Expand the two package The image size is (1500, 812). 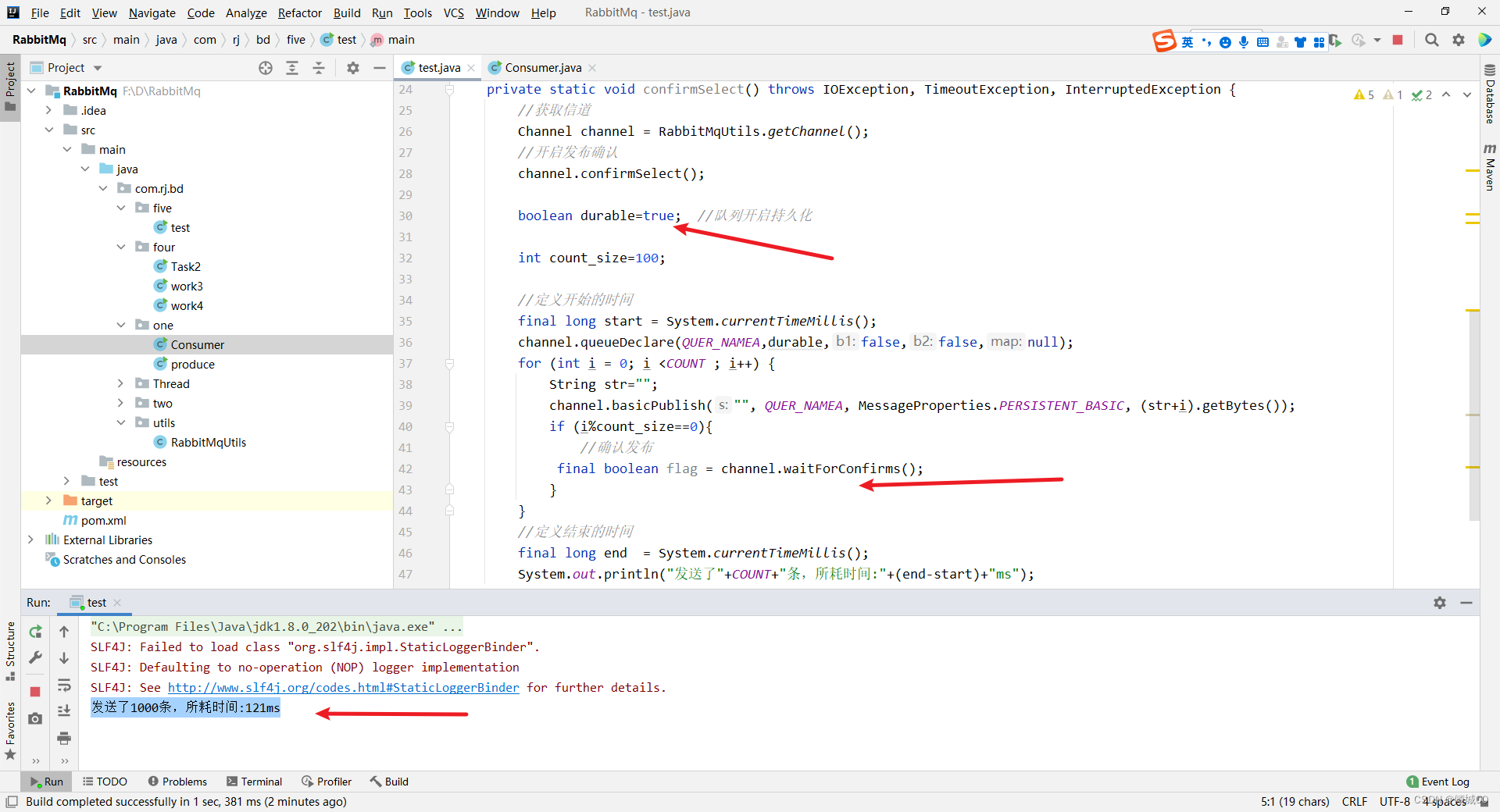pos(121,403)
